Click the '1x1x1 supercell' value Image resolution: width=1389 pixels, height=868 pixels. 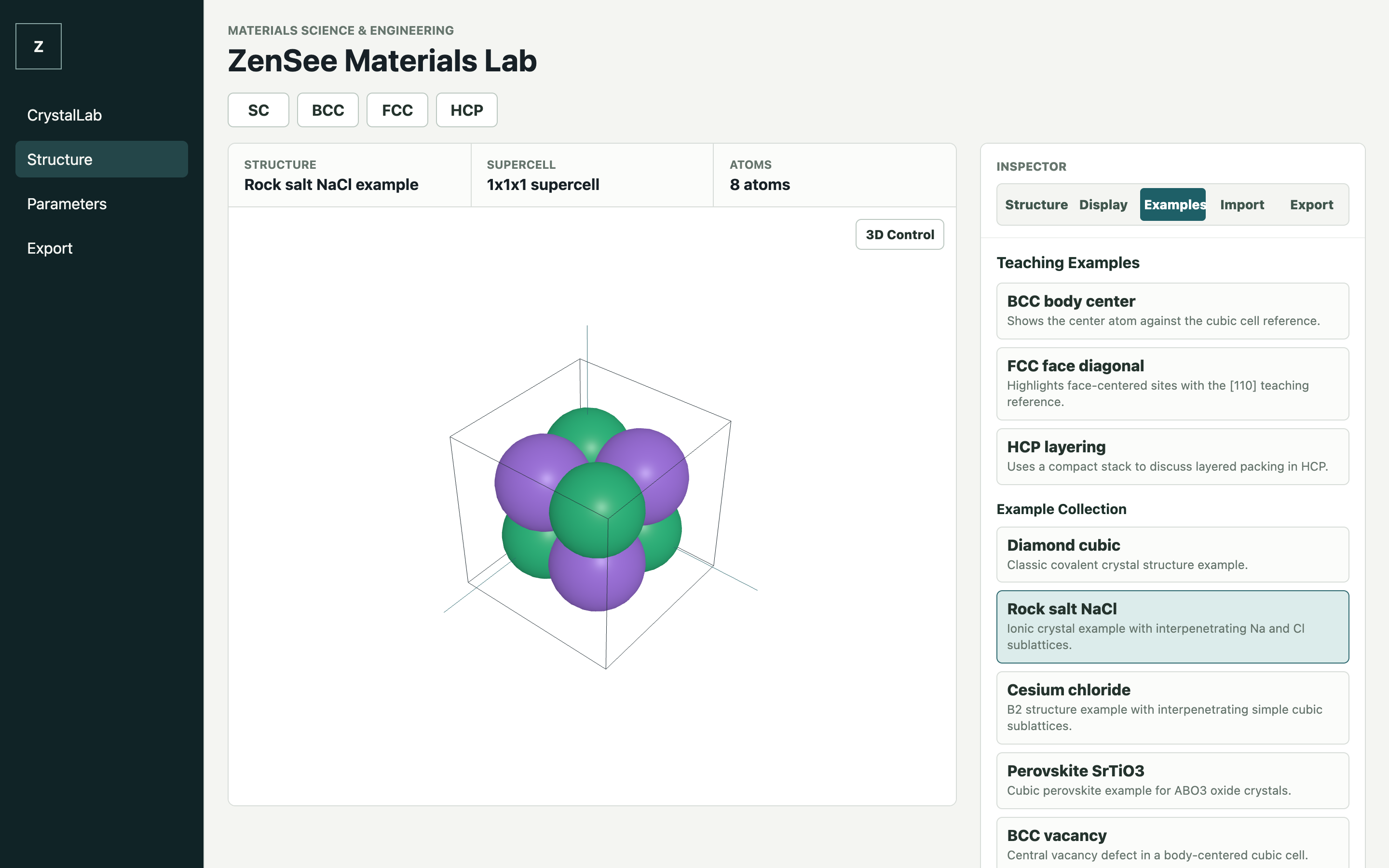(x=543, y=184)
